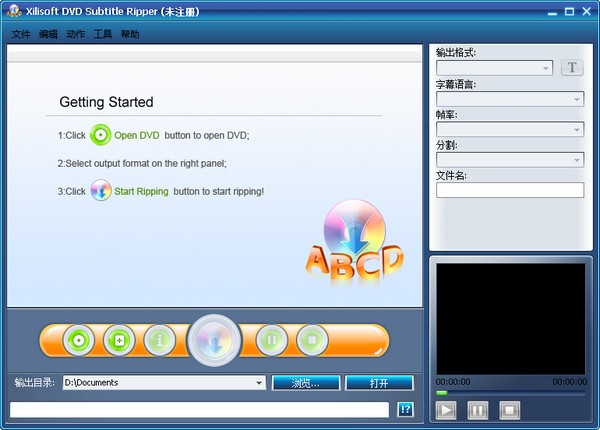Open the info button in orange toolbar
This screenshot has width=600, height=430.
click(160, 340)
